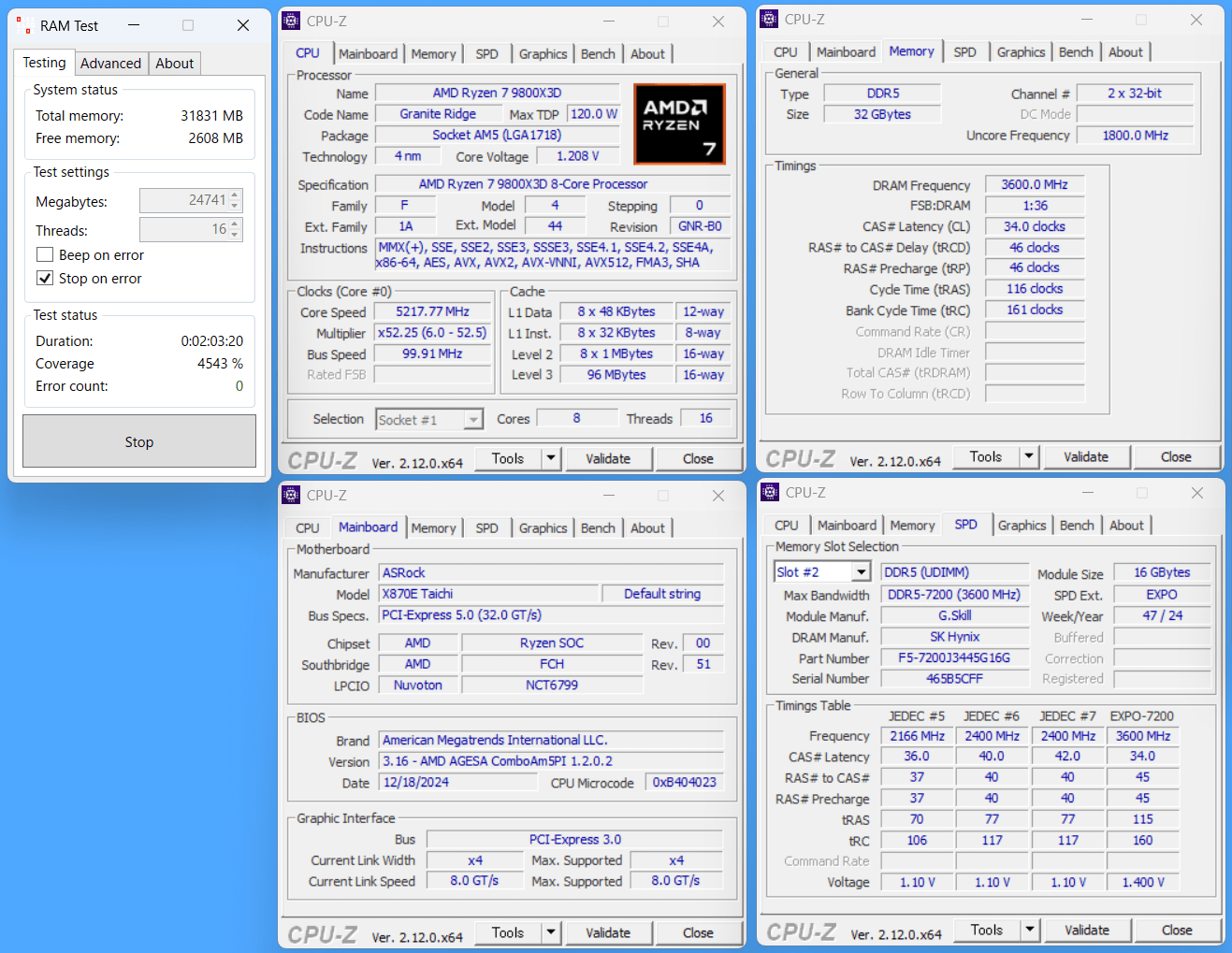Click Validate in the Memory tab window
This screenshot has width=1232, height=953.
[x=1086, y=456]
